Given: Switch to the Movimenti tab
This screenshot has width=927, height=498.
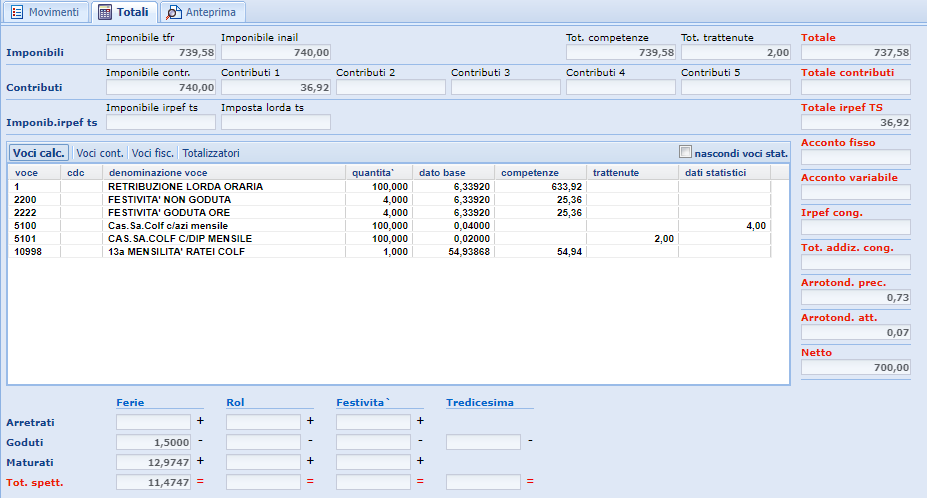Looking at the screenshot, I should coord(46,12).
